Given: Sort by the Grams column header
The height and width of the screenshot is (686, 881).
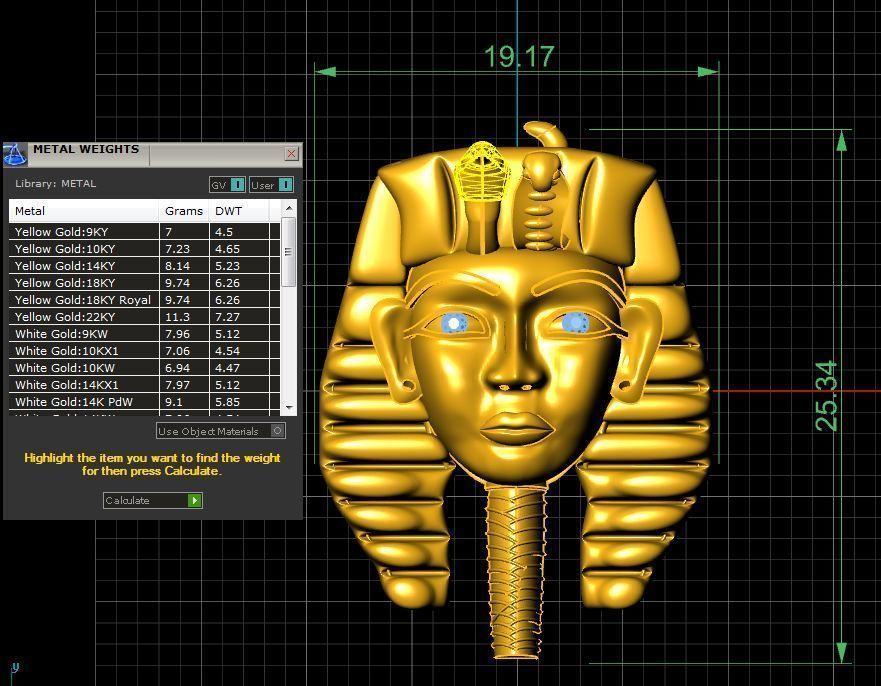Looking at the screenshot, I should tap(184, 211).
